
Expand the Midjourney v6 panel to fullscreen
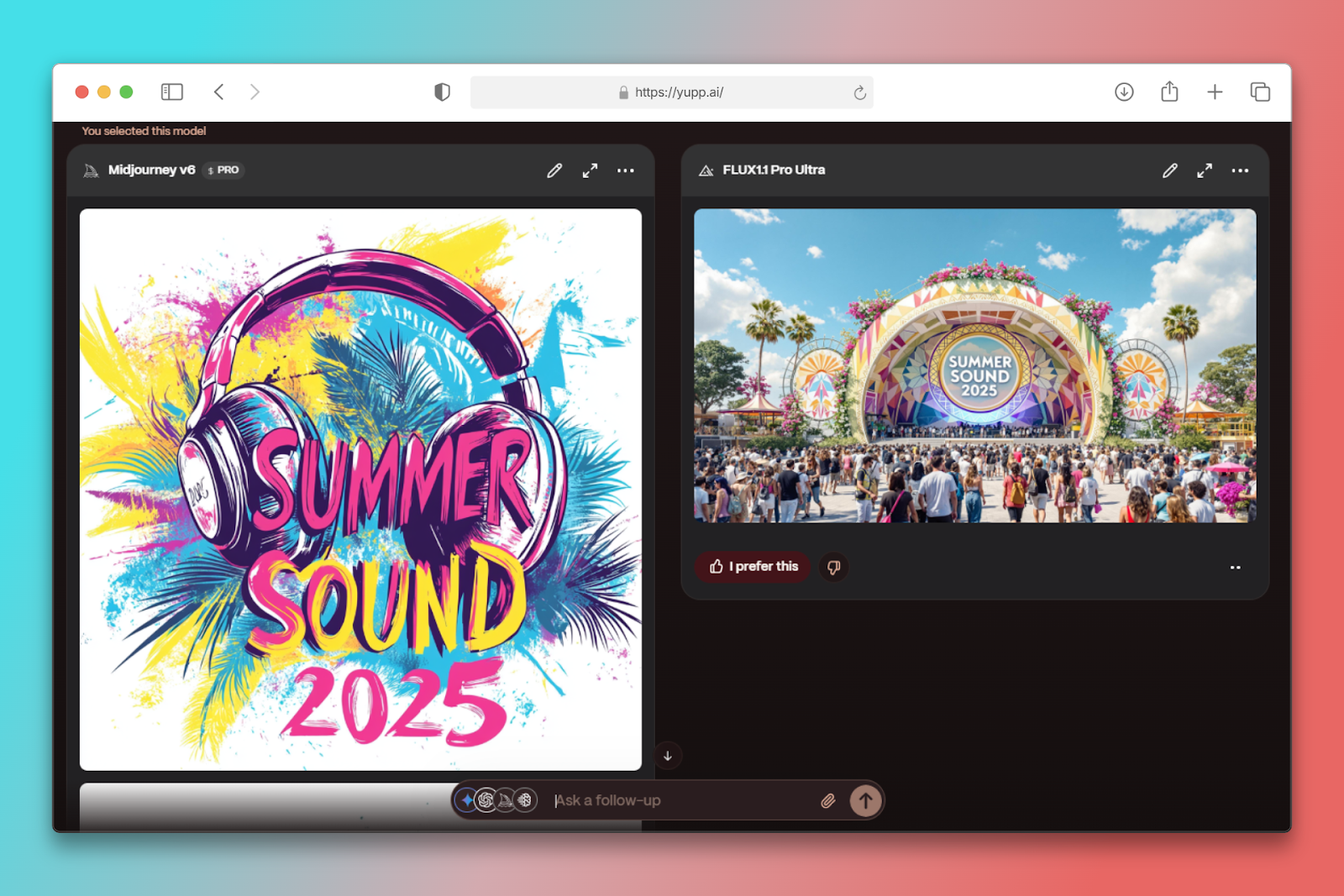(x=590, y=170)
